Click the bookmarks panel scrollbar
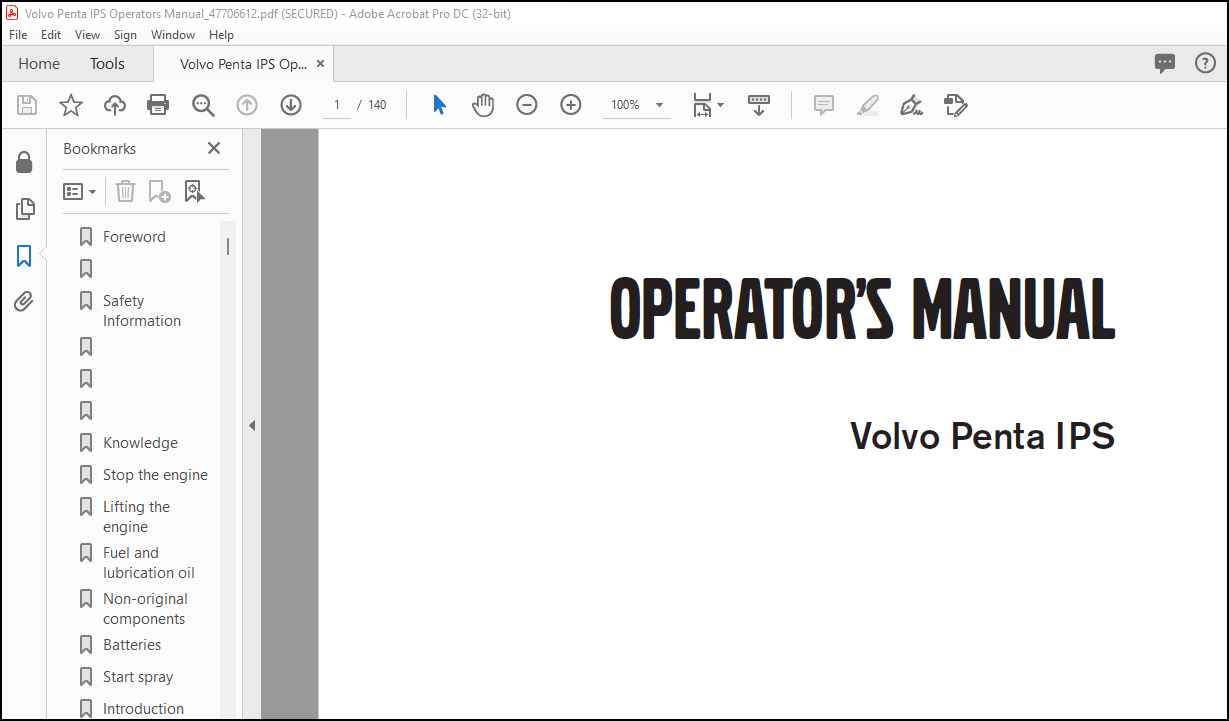1229x721 pixels. click(228, 246)
